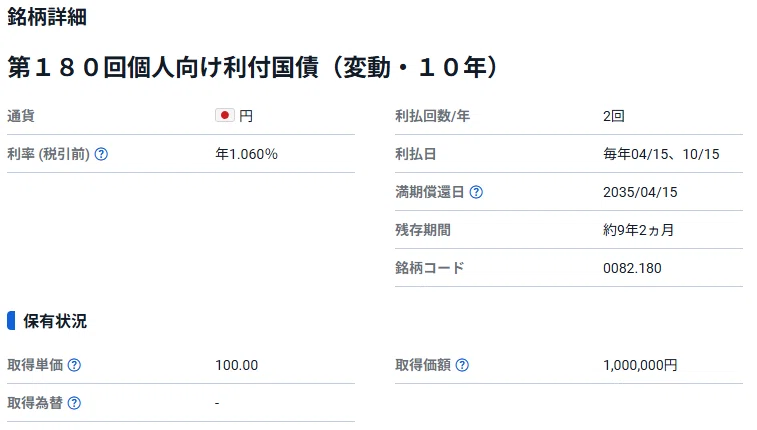The image size is (757, 430).
Task: Click the blue 保有状況 section marker
Action: tap(11, 320)
